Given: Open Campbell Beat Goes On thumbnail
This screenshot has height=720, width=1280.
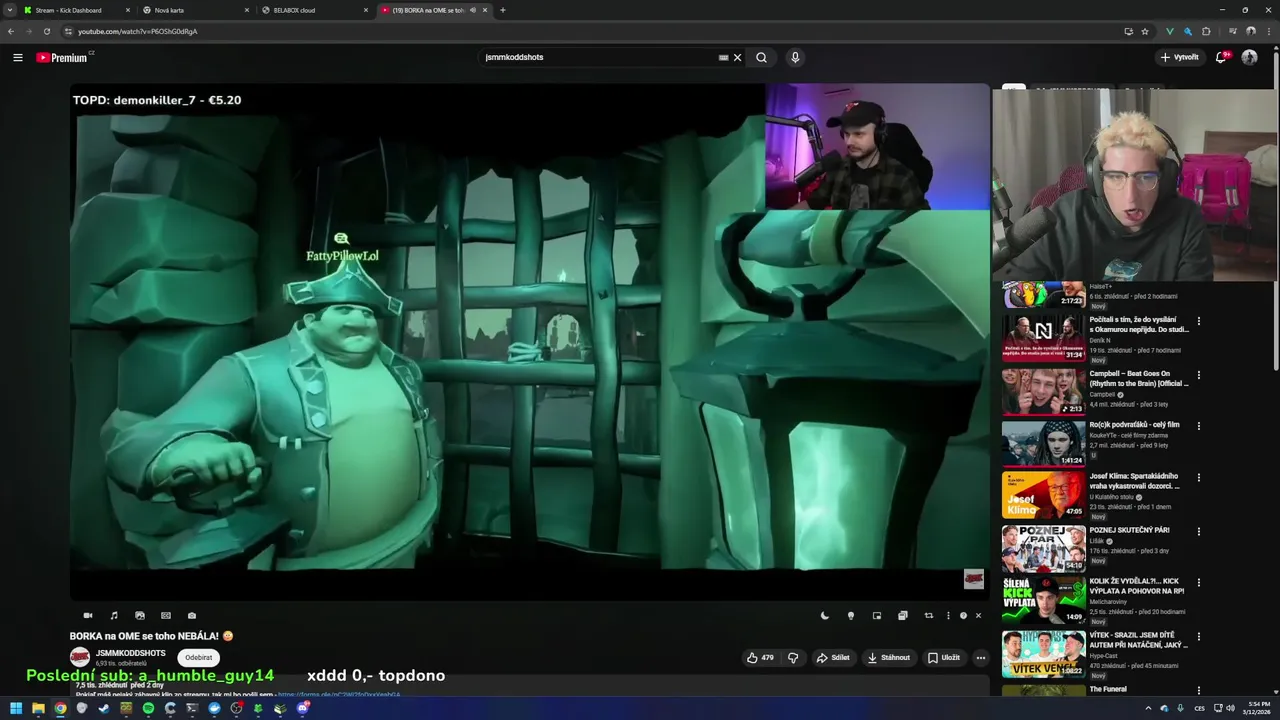Looking at the screenshot, I should coord(1043,391).
